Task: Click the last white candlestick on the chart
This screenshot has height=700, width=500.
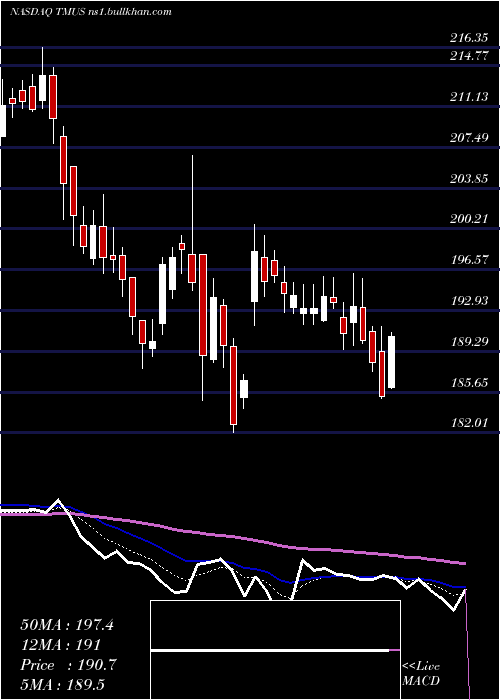Action: [392, 362]
